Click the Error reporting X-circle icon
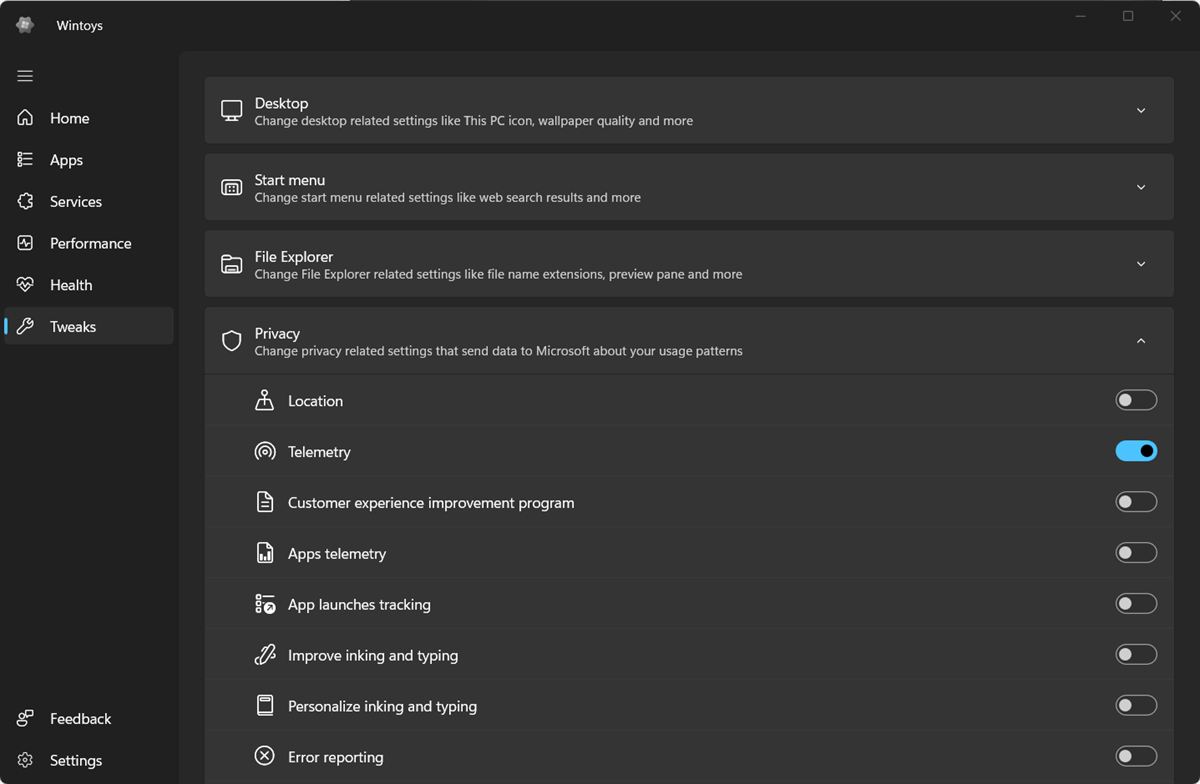The image size is (1200, 784). [264, 756]
